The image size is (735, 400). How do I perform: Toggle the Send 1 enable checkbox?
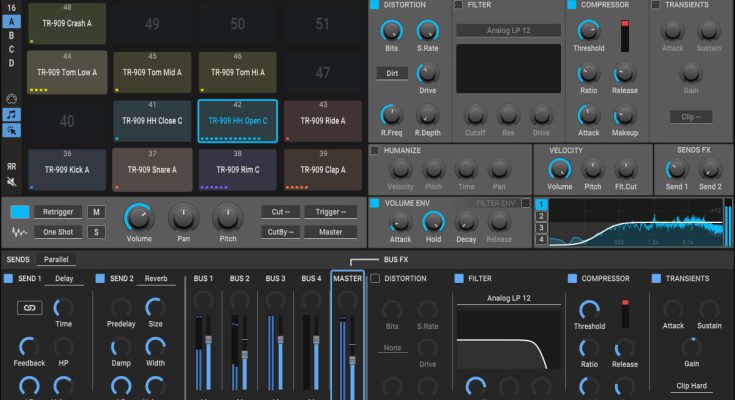point(8,278)
